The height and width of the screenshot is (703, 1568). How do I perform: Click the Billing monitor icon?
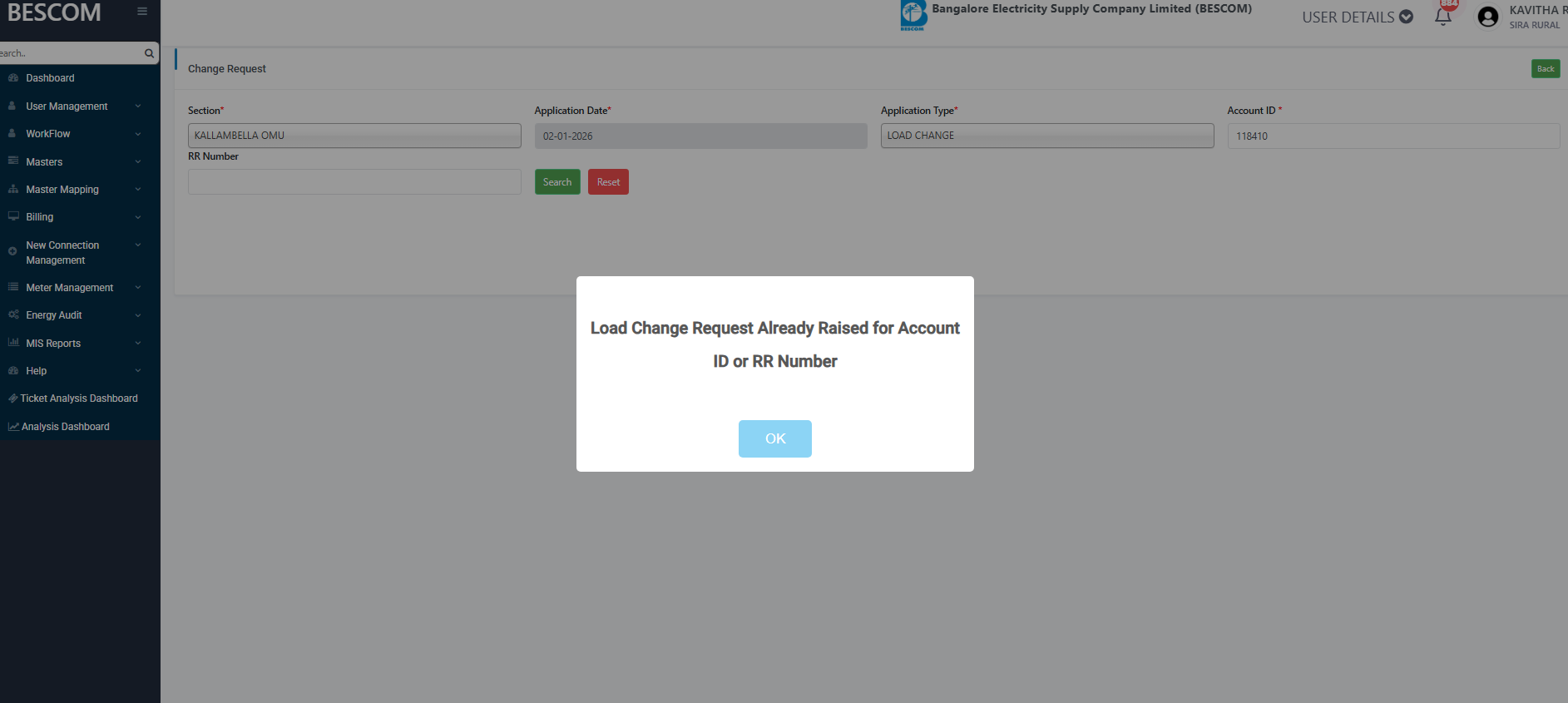(13, 216)
